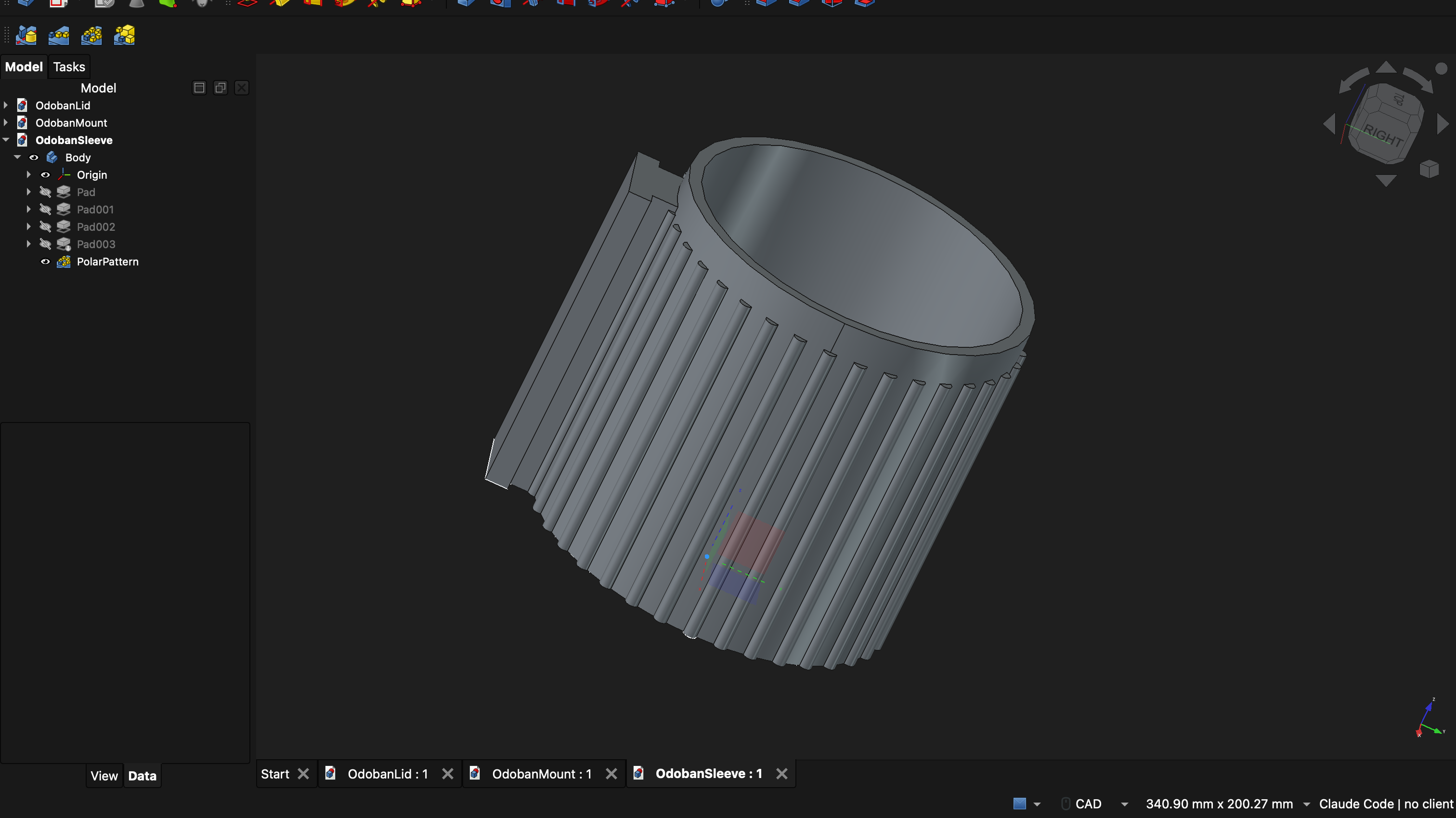The height and width of the screenshot is (818, 1456).
Task: Switch to the OdobanSleeve : 1 tab
Action: (709, 774)
